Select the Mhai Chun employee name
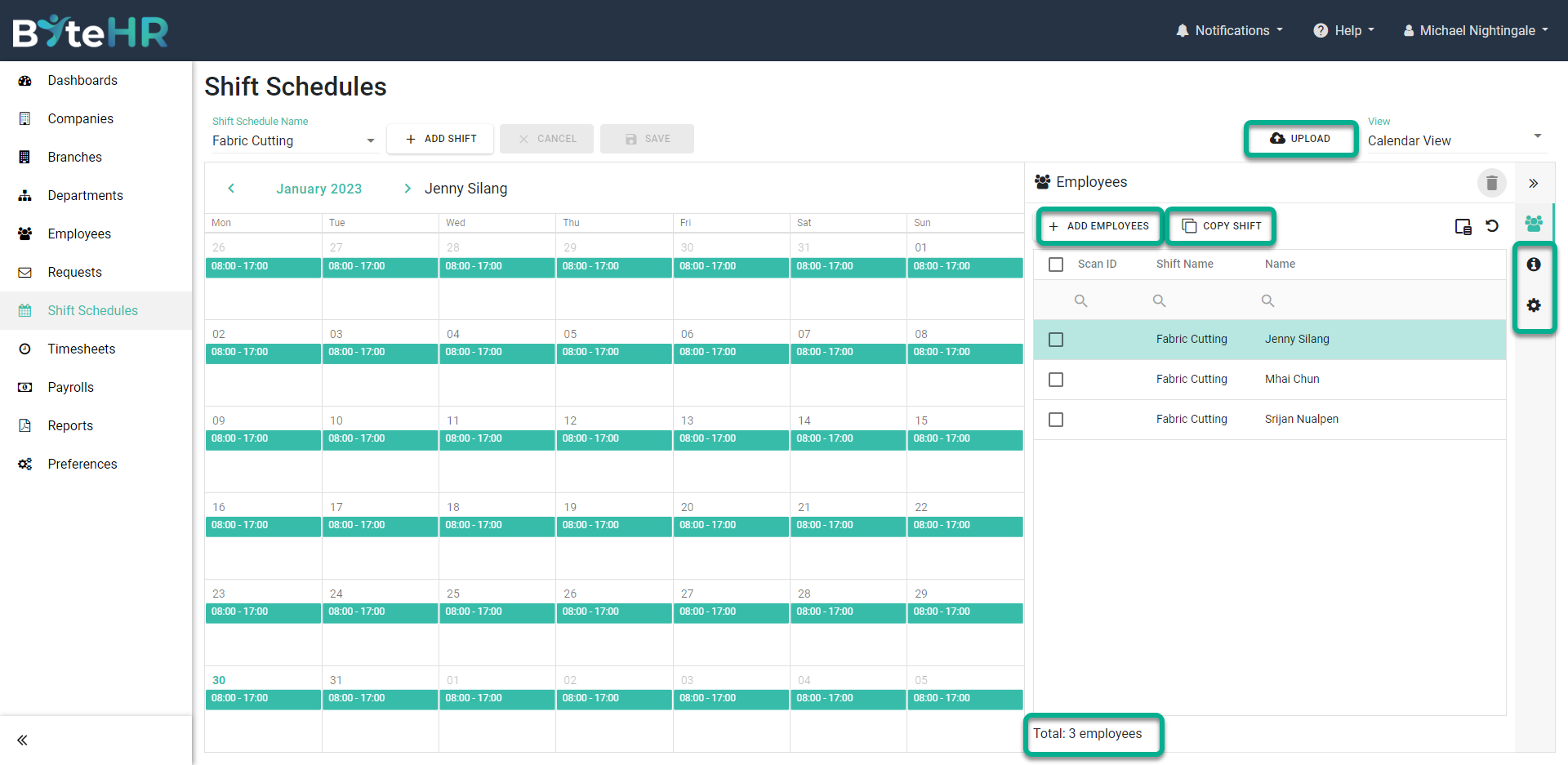 [1292, 380]
